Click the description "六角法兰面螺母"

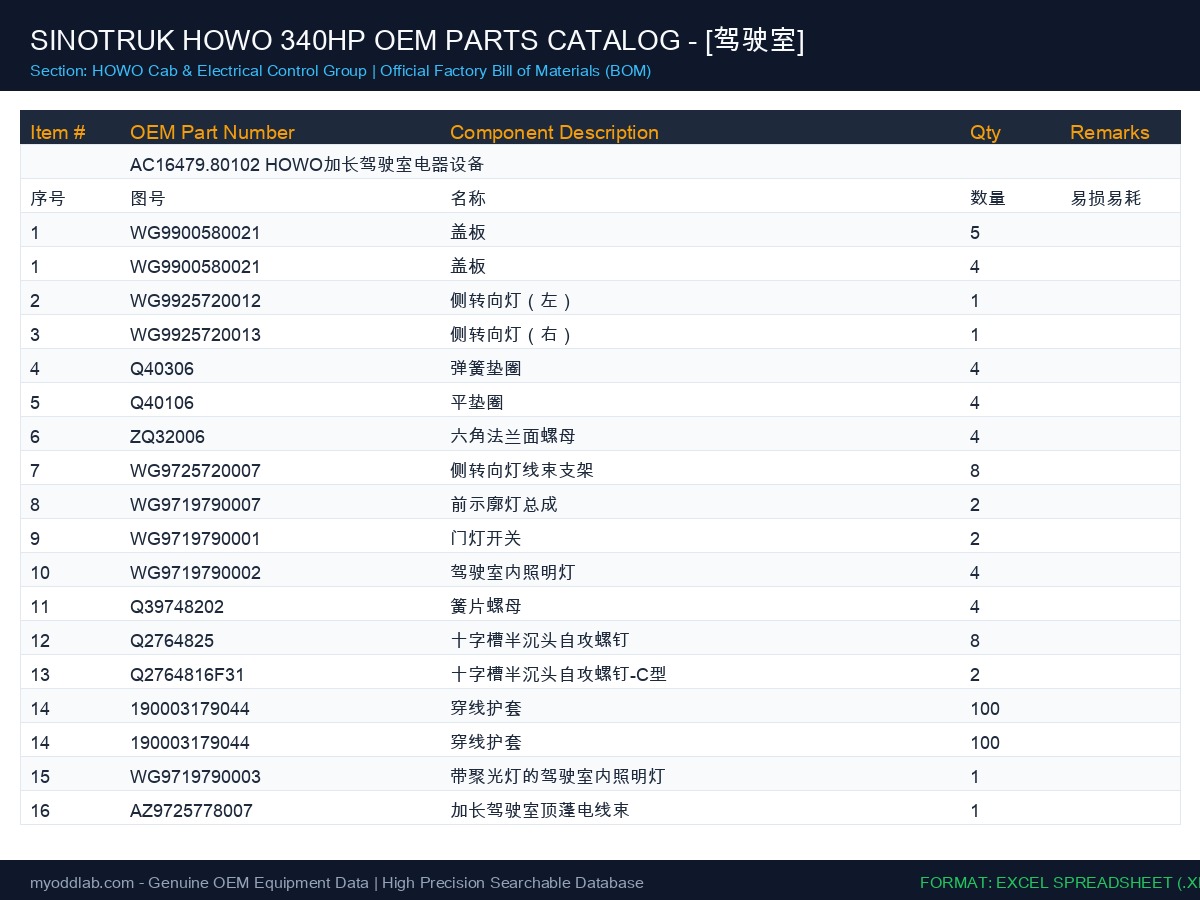pyautogui.click(x=513, y=436)
